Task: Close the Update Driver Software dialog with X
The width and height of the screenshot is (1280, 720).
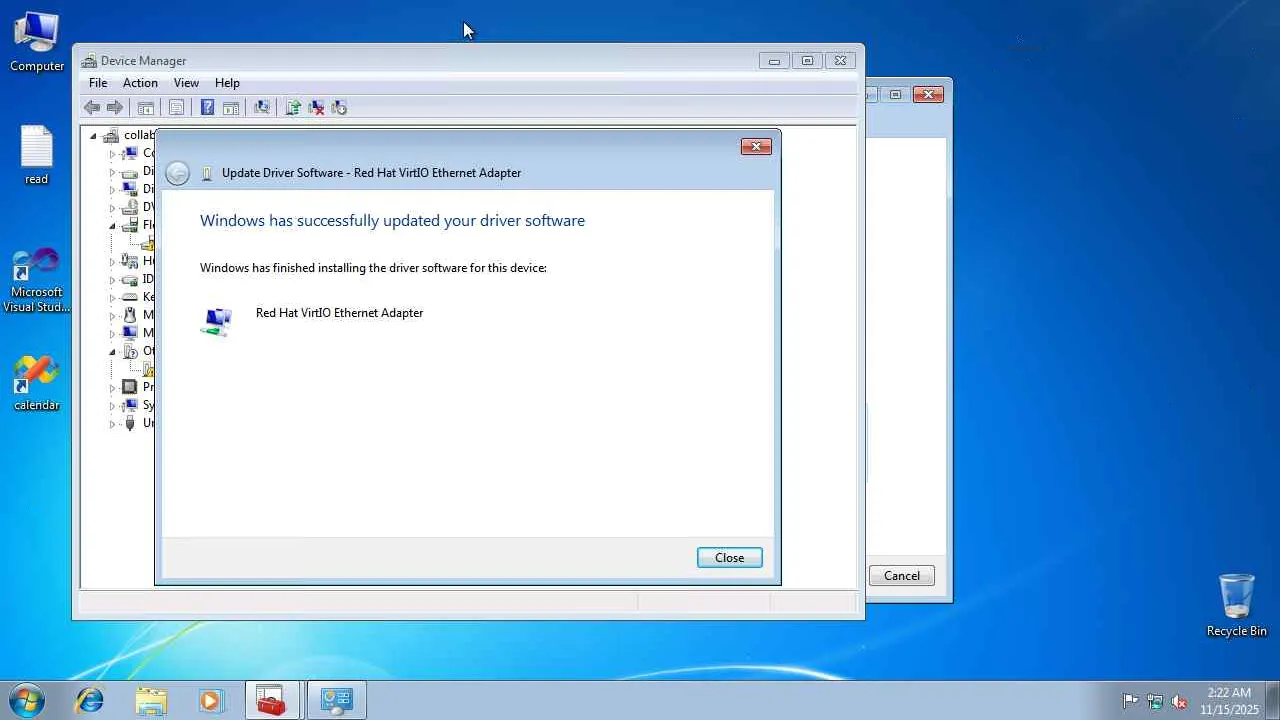Action: pyautogui.click(x=756, y=147)
